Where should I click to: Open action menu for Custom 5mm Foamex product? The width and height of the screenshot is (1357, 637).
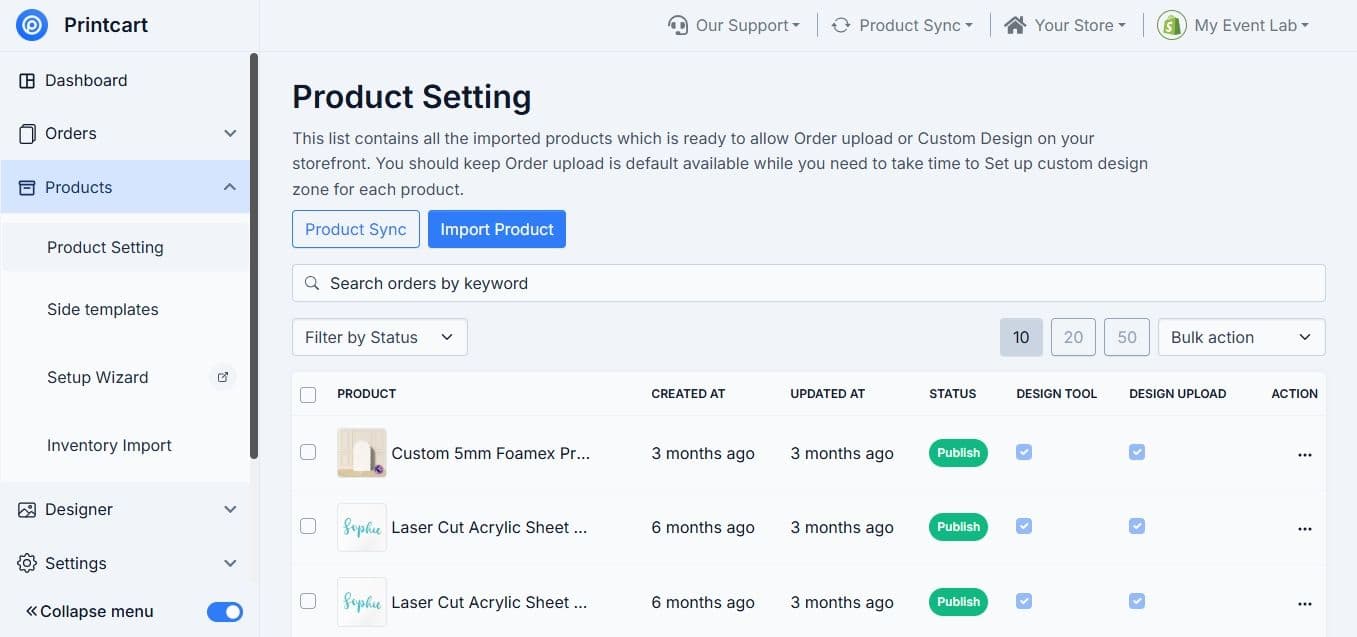pyautogui.click(x=1304, y=454)
